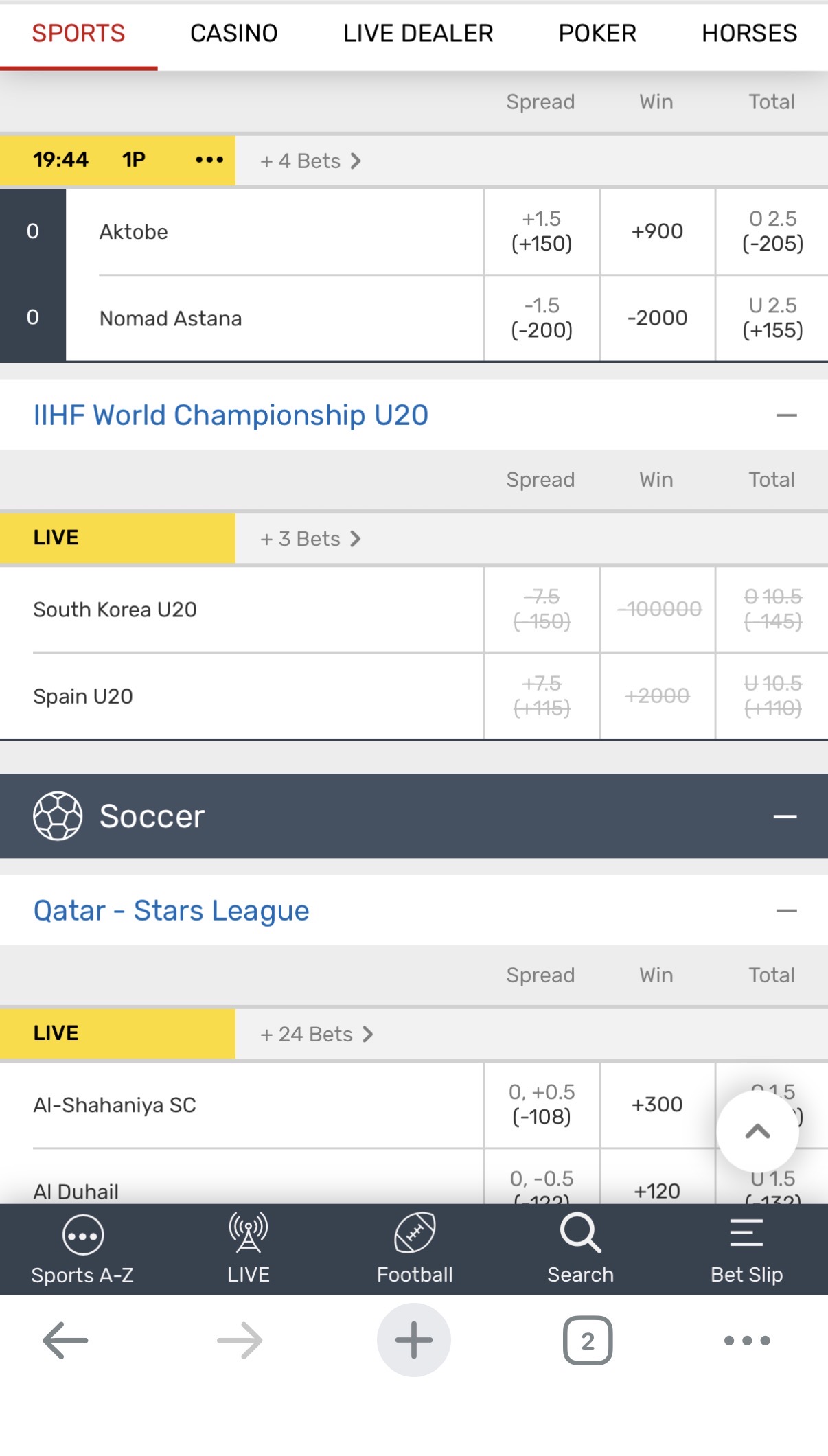Collapse IIHF World Championship U20 league
The height and width of the screenshot is (1456, 828).
click(x=787, y=415)
